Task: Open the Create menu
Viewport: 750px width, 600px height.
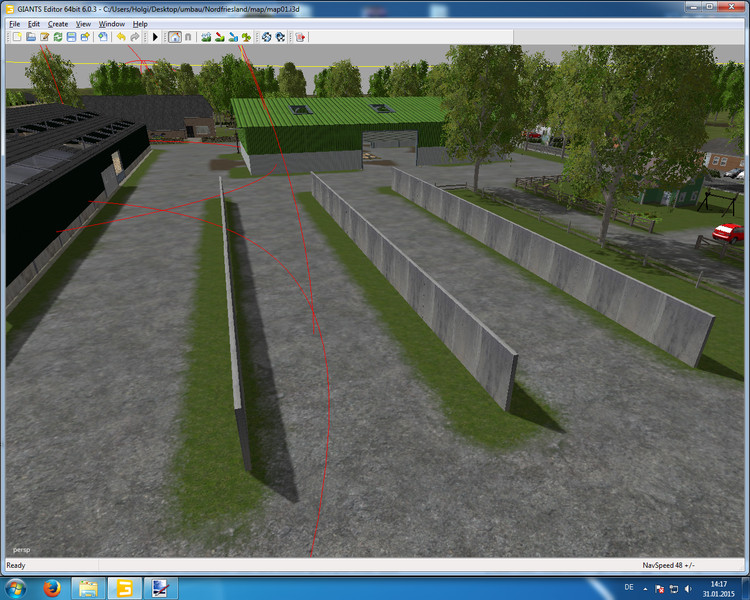Action: coord(58,23)
